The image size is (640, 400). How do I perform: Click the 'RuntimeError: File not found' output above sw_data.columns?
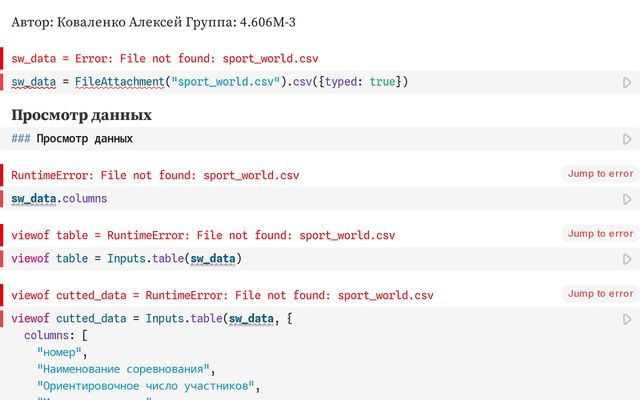155,175
